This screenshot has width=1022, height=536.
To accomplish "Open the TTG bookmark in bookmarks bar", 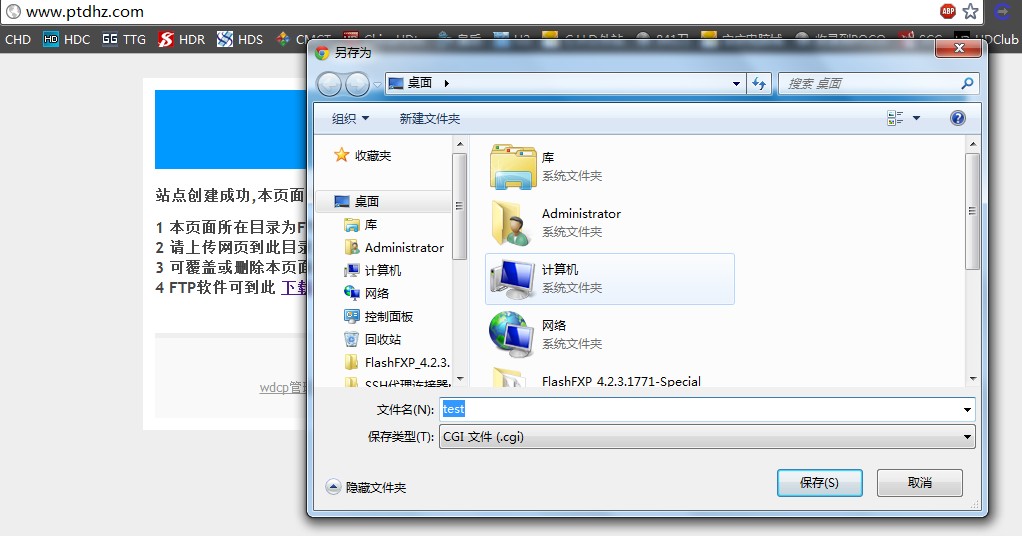I will click(x=124, y=40).
